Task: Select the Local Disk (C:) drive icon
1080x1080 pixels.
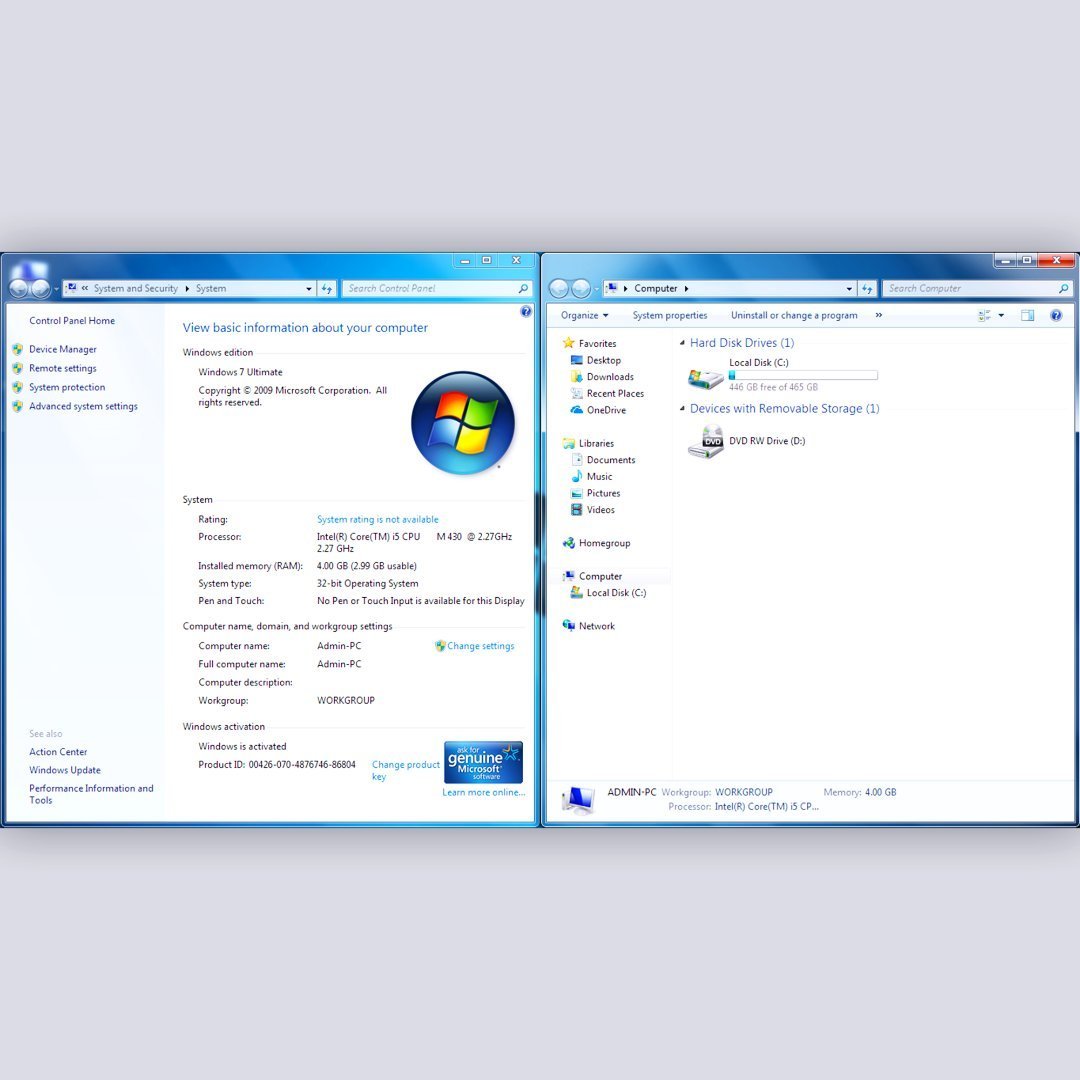Action: coord(705,377)
